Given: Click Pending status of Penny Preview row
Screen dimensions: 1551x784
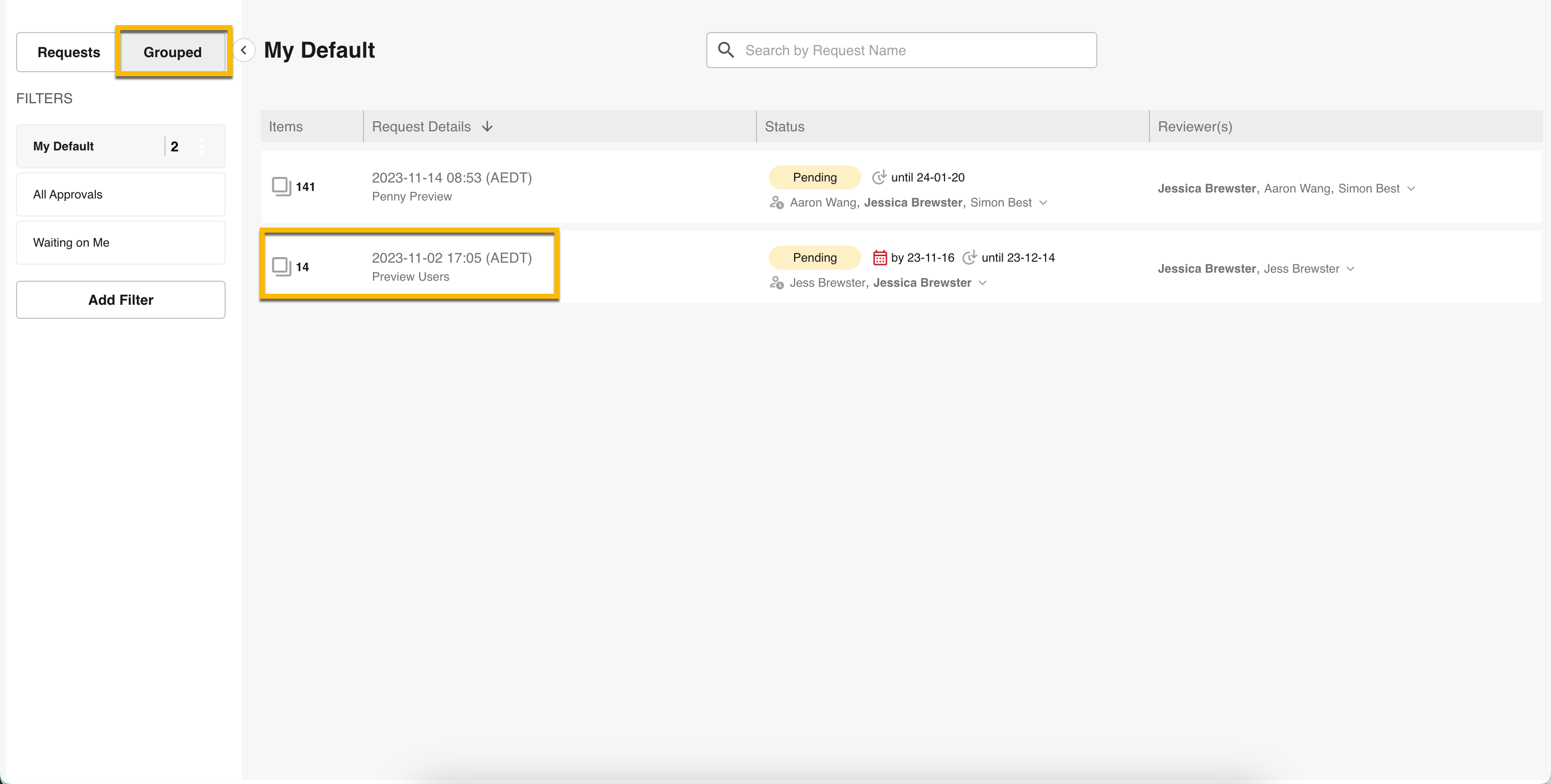Looking at the screenshot, I should (x=815, y=177).
